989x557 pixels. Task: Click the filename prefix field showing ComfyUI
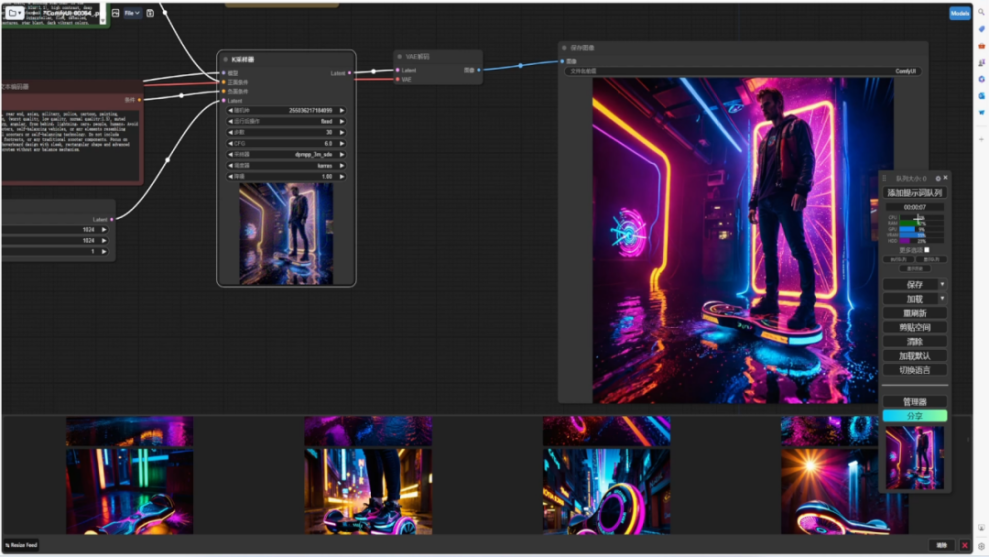[x=743, y=71]
